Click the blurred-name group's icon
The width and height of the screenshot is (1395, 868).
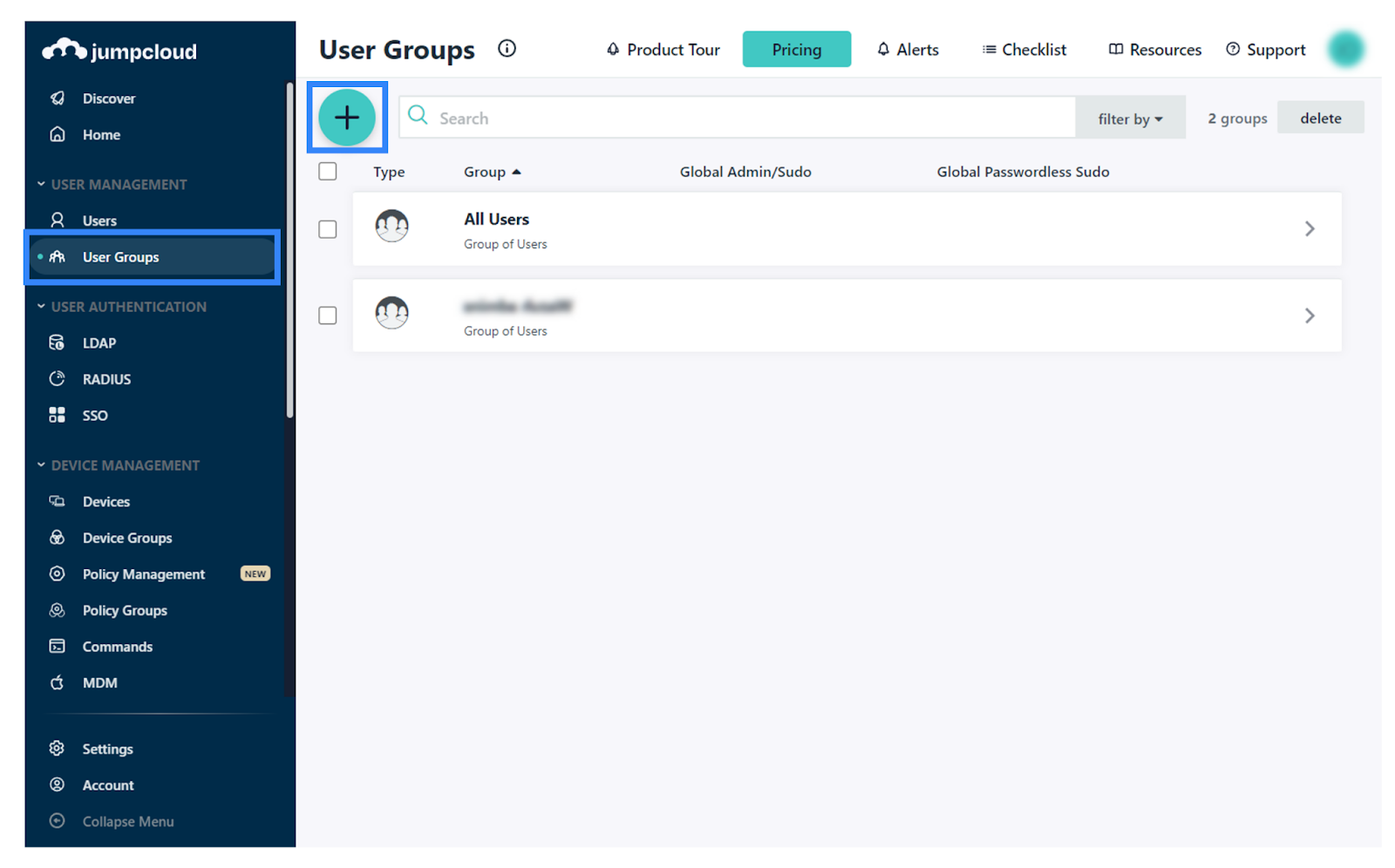tap(391, 312)
